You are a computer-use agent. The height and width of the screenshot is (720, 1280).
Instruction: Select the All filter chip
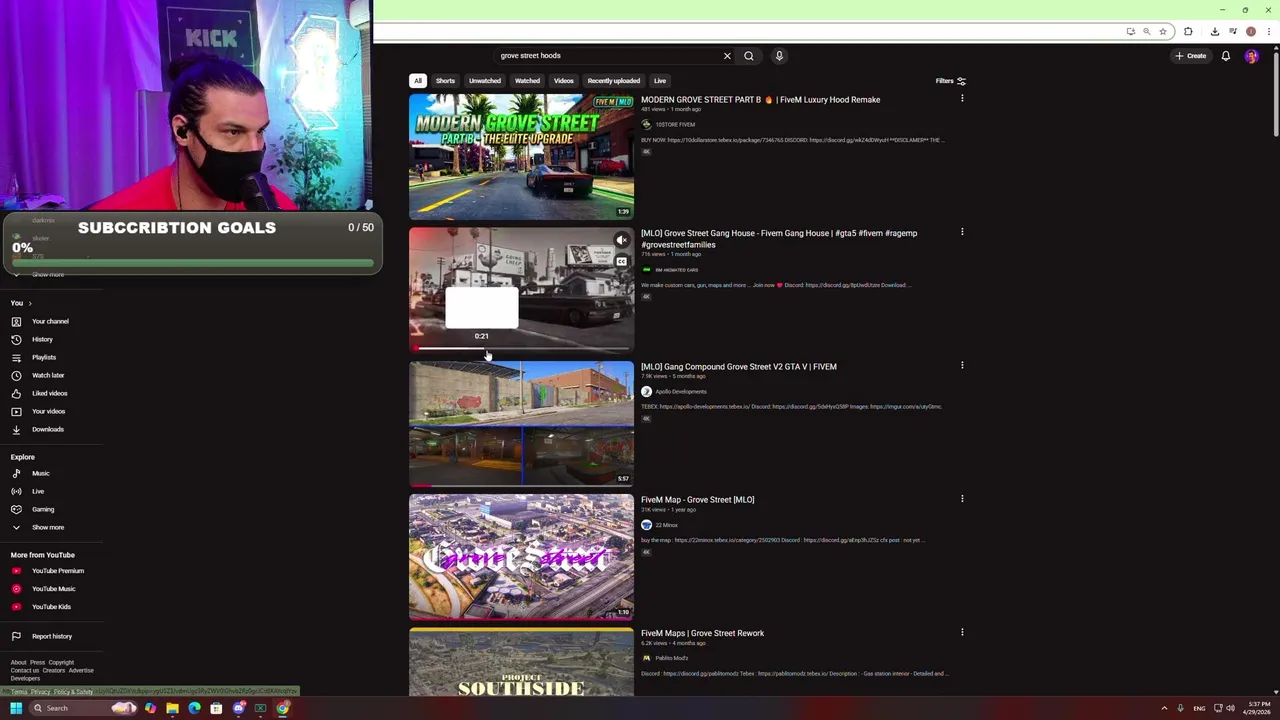tap(418, 81)
